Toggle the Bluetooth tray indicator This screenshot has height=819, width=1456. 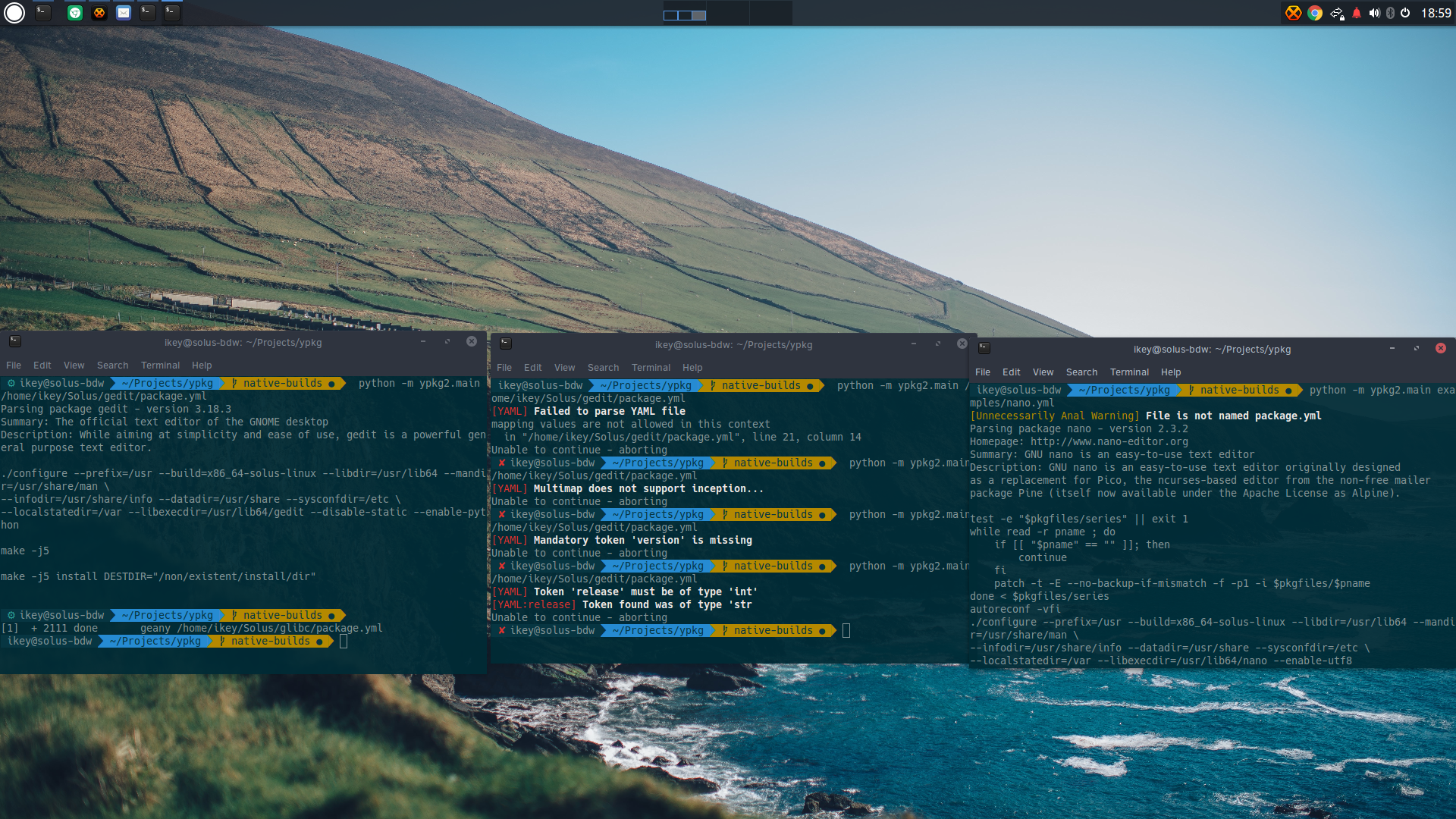[x=1390, y=13]
